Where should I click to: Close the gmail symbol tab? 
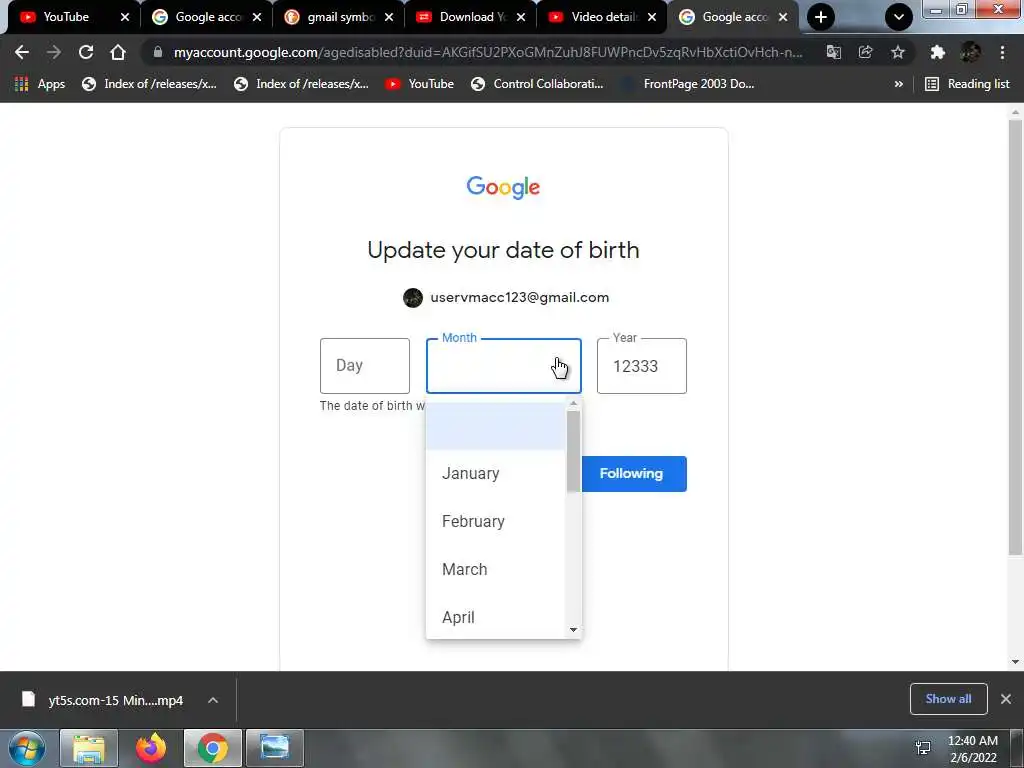[x=389, y=17]
